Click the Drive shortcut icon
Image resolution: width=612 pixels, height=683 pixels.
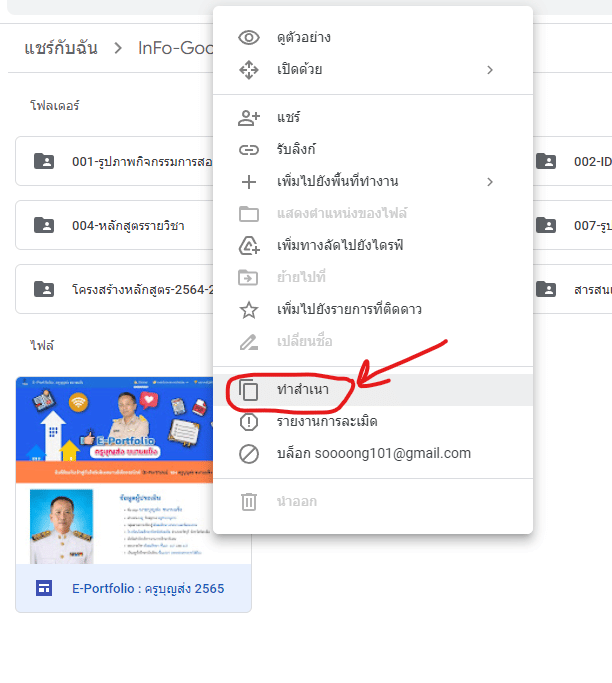(x=249, y=246)
